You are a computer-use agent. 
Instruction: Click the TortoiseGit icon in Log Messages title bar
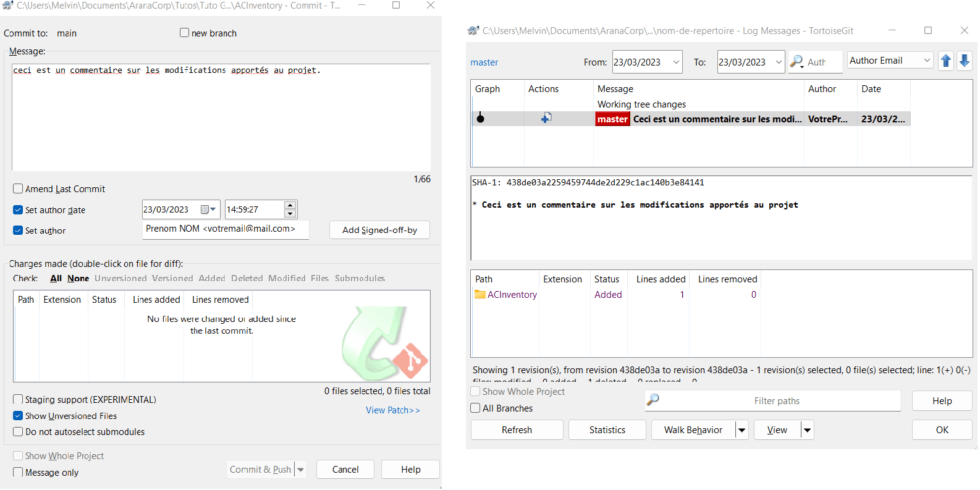[x=473, y=31]
